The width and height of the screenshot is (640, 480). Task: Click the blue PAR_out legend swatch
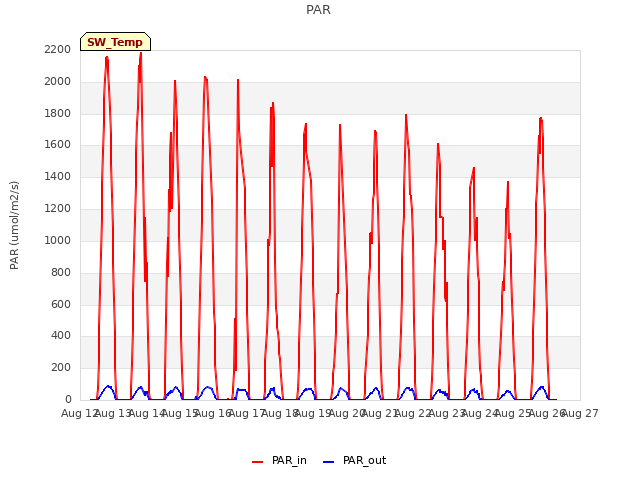pos(329,462)
